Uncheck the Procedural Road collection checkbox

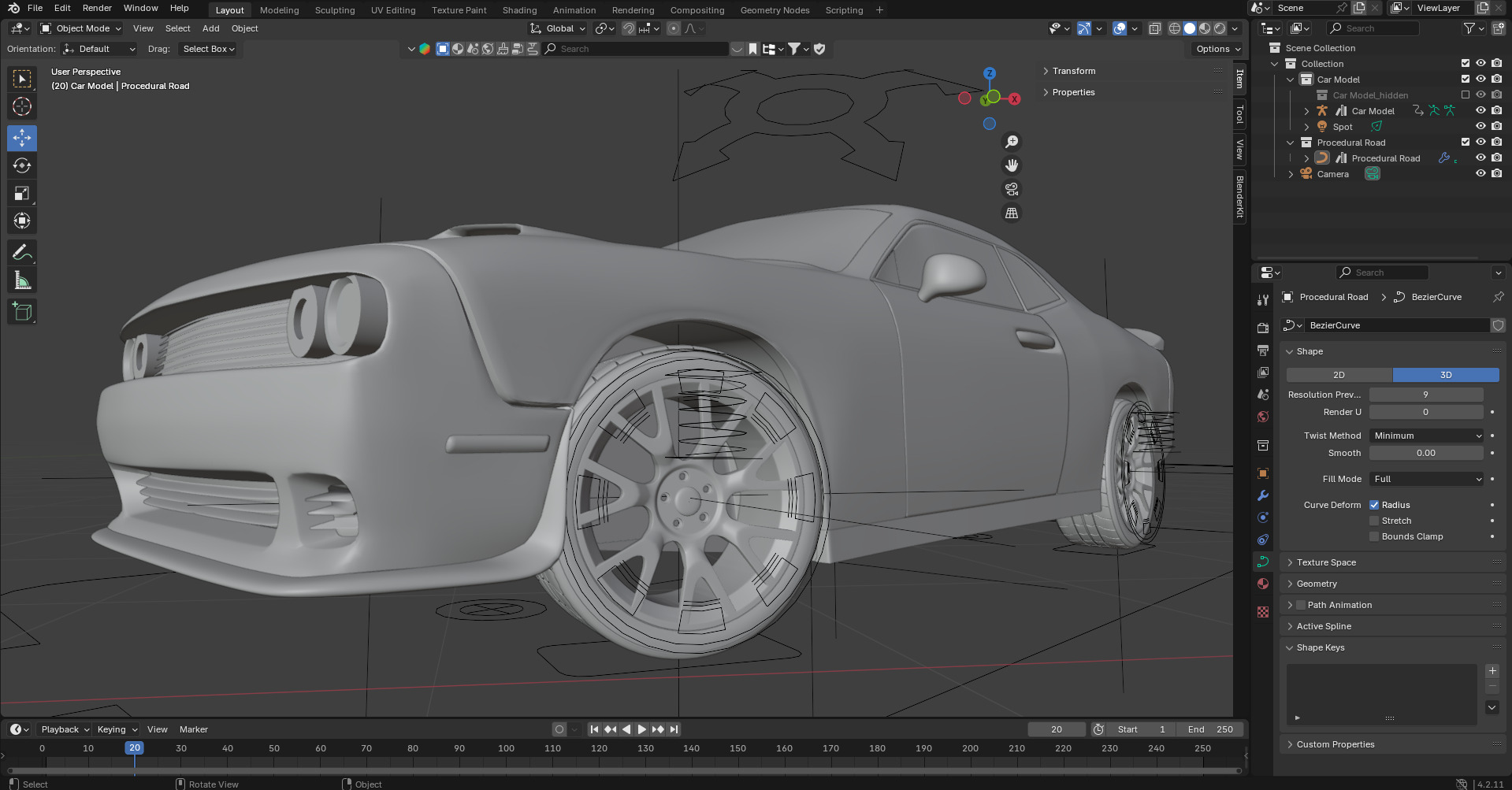tap(1466, 142)
